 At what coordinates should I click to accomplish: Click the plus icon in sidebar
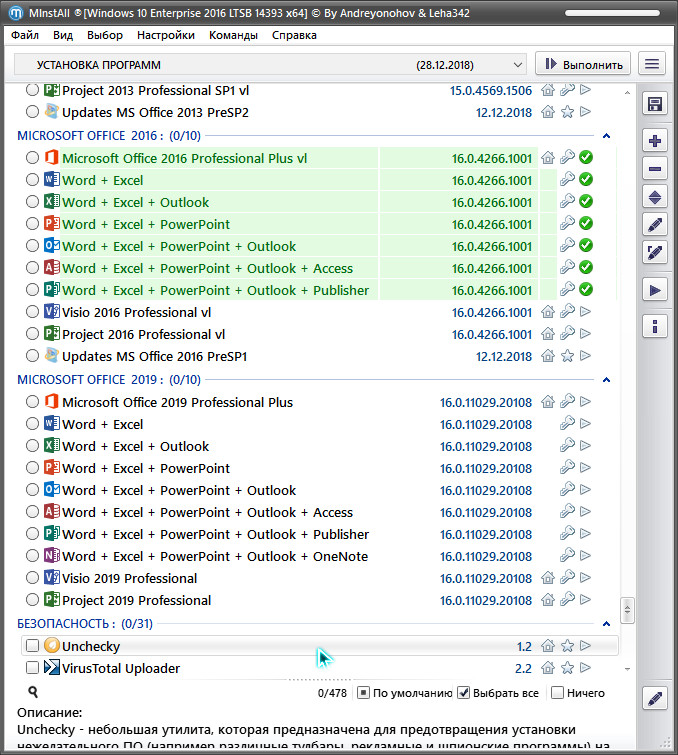coord(655,141)
